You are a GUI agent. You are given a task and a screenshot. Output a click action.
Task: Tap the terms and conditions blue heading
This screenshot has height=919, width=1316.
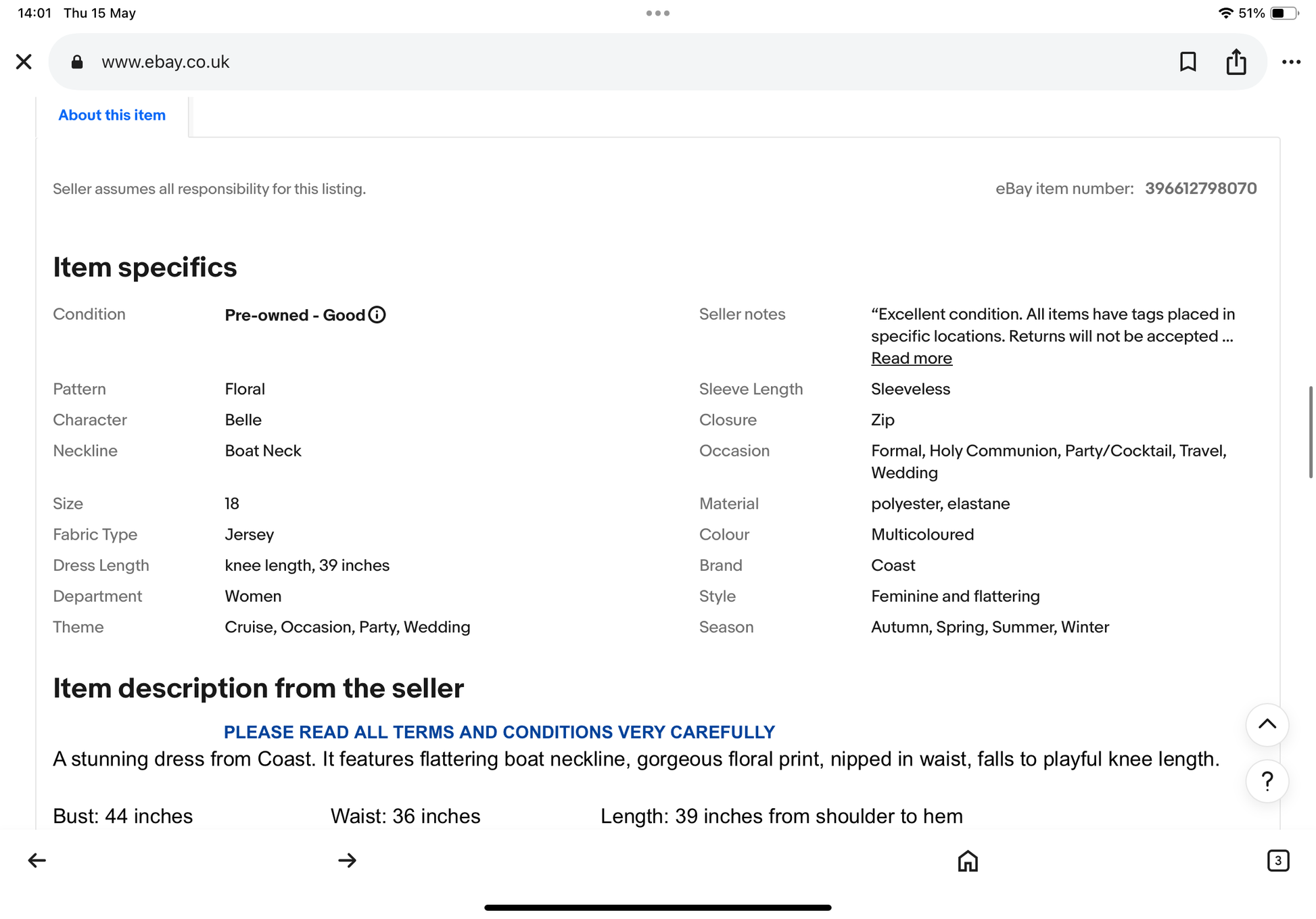499,732
